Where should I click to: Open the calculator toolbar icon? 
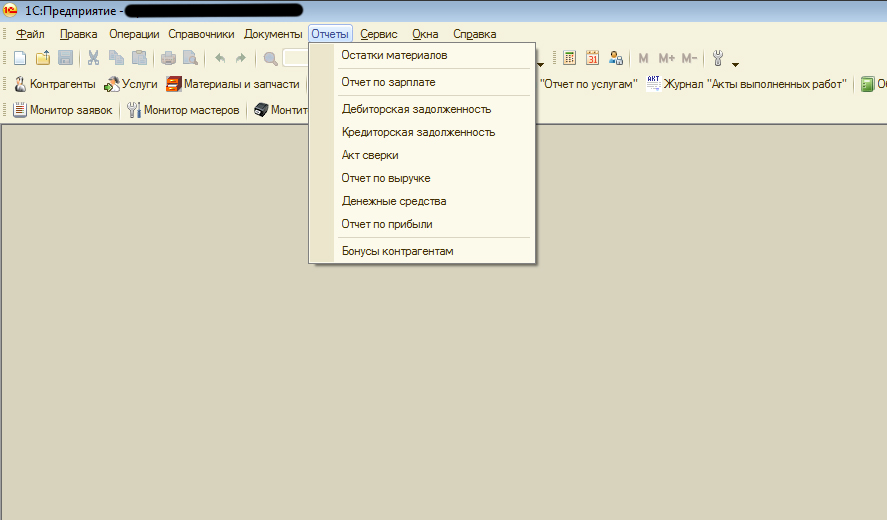point(570,59)
